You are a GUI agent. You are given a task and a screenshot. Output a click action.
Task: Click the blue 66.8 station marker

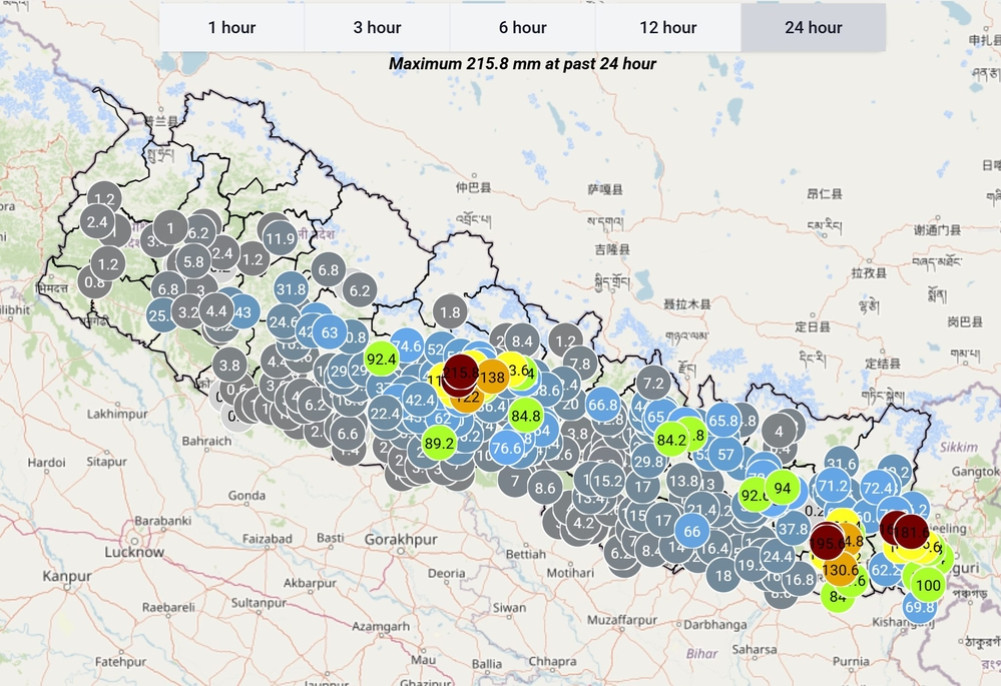click(x=602, y=405)
